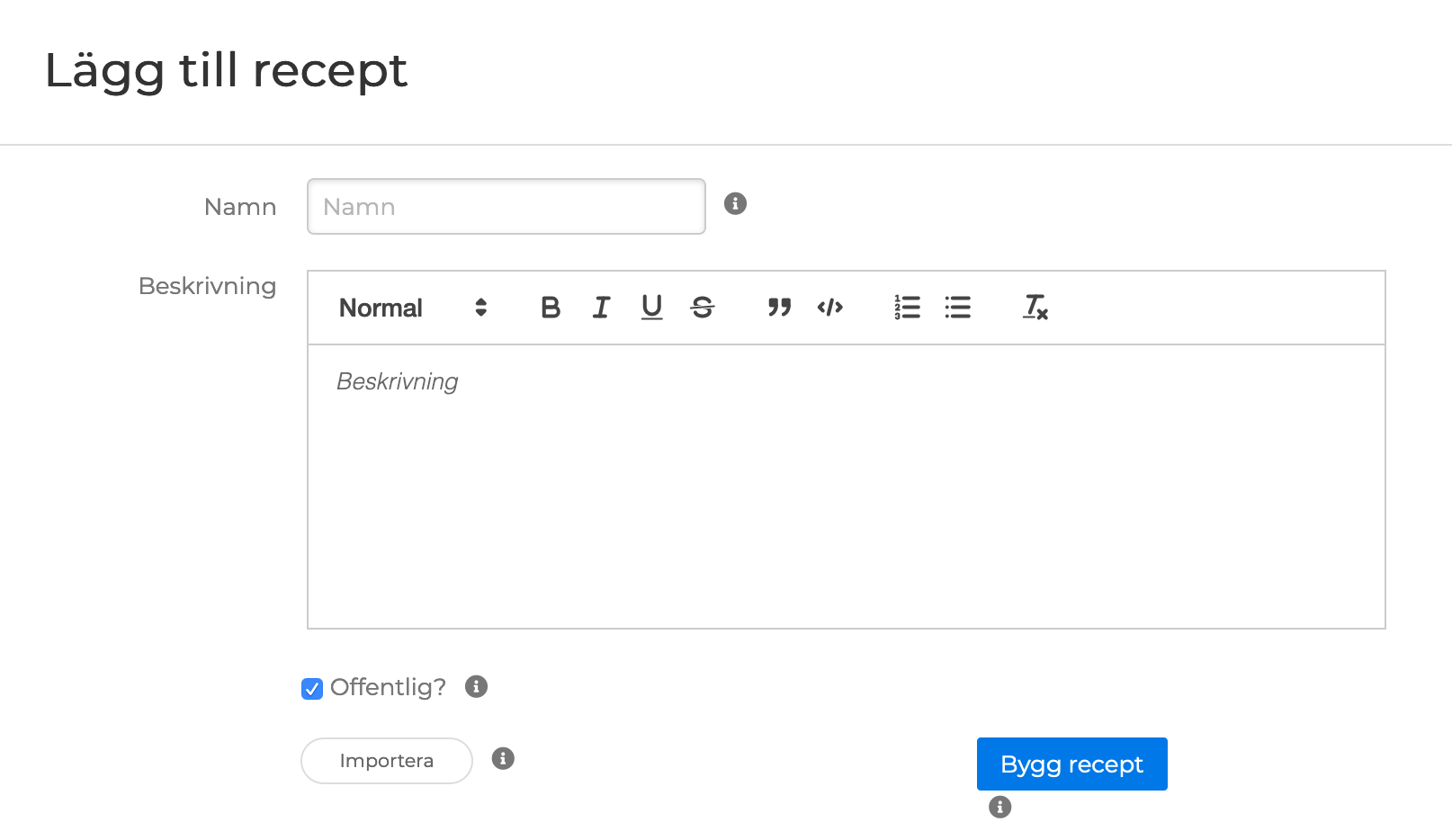Toggle bold formatting in the description editor
Viewport: 1452px width, 840px height.
tap(551, 308)
